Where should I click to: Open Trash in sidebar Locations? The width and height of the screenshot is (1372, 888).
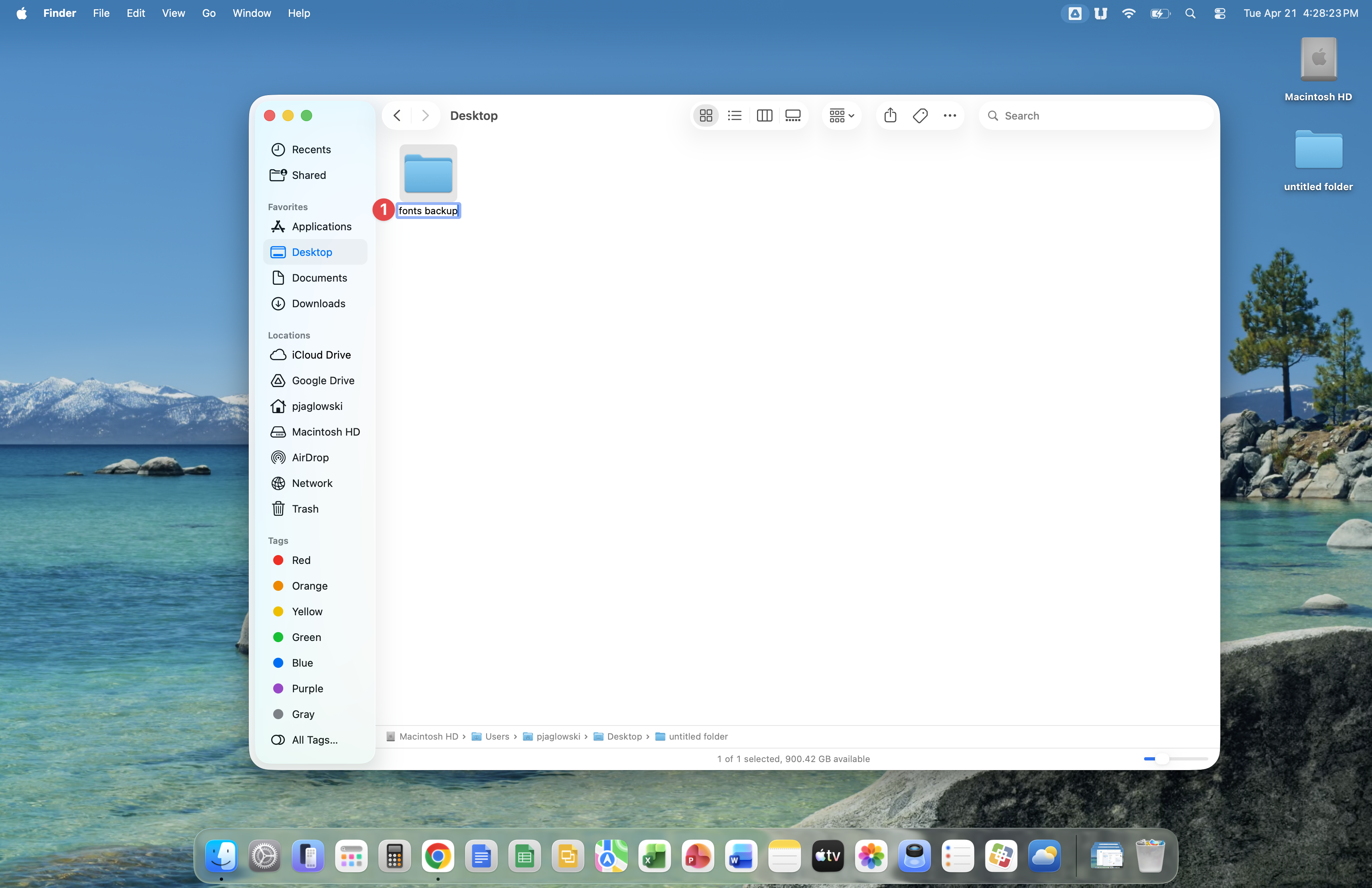coord(305,509)
